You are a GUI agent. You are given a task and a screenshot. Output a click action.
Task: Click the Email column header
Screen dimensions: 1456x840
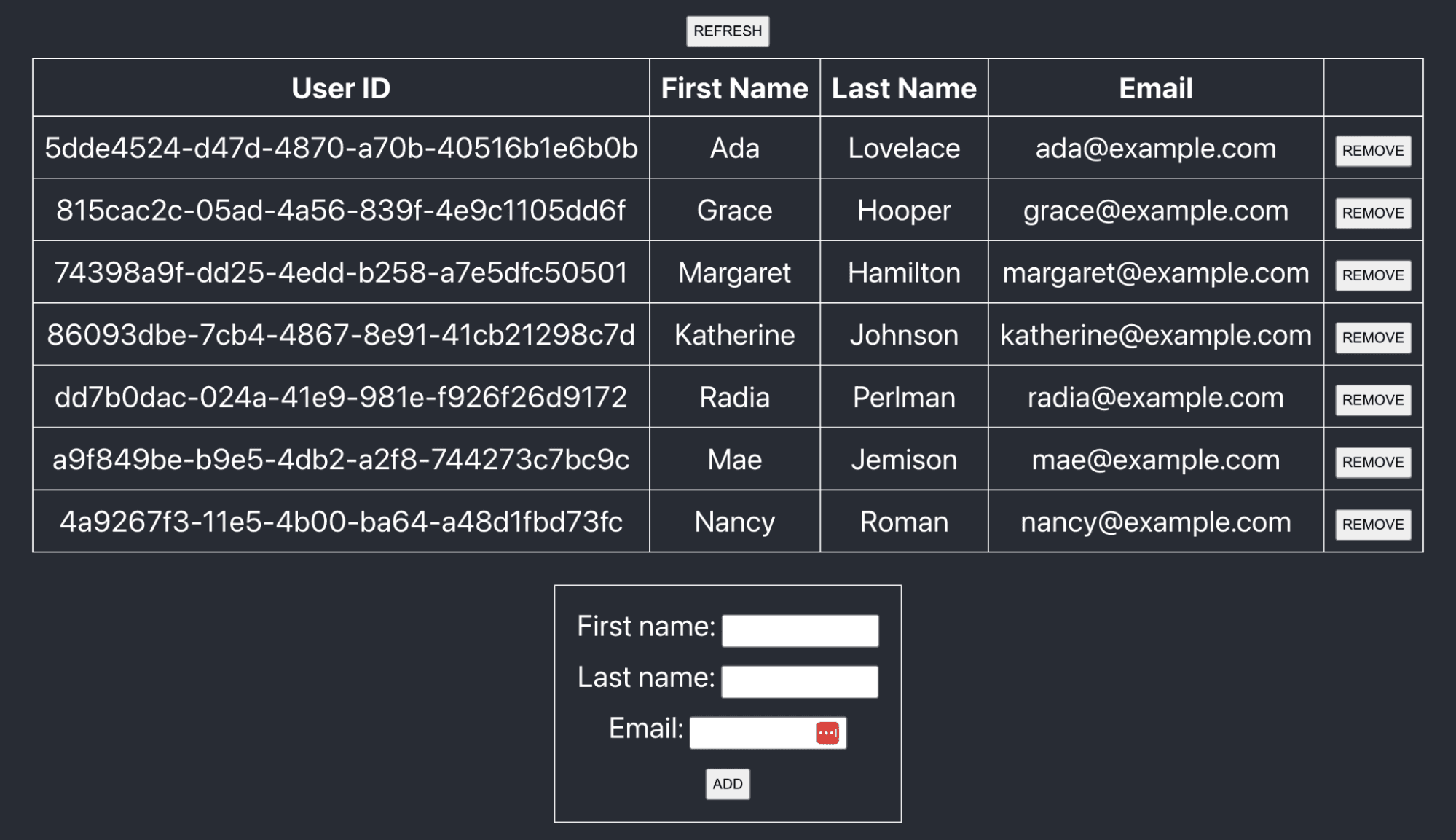point(1156,87)
